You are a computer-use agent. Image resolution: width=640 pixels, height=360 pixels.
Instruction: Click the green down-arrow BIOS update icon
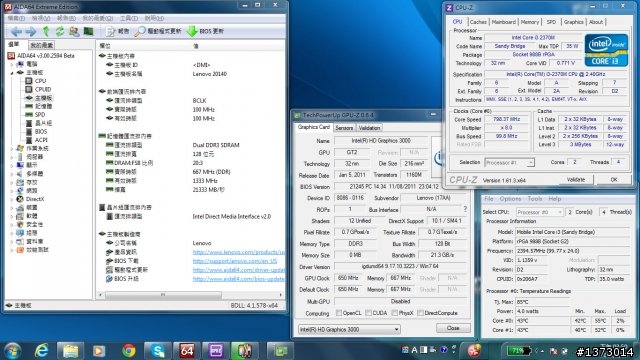tap(192, 31)
